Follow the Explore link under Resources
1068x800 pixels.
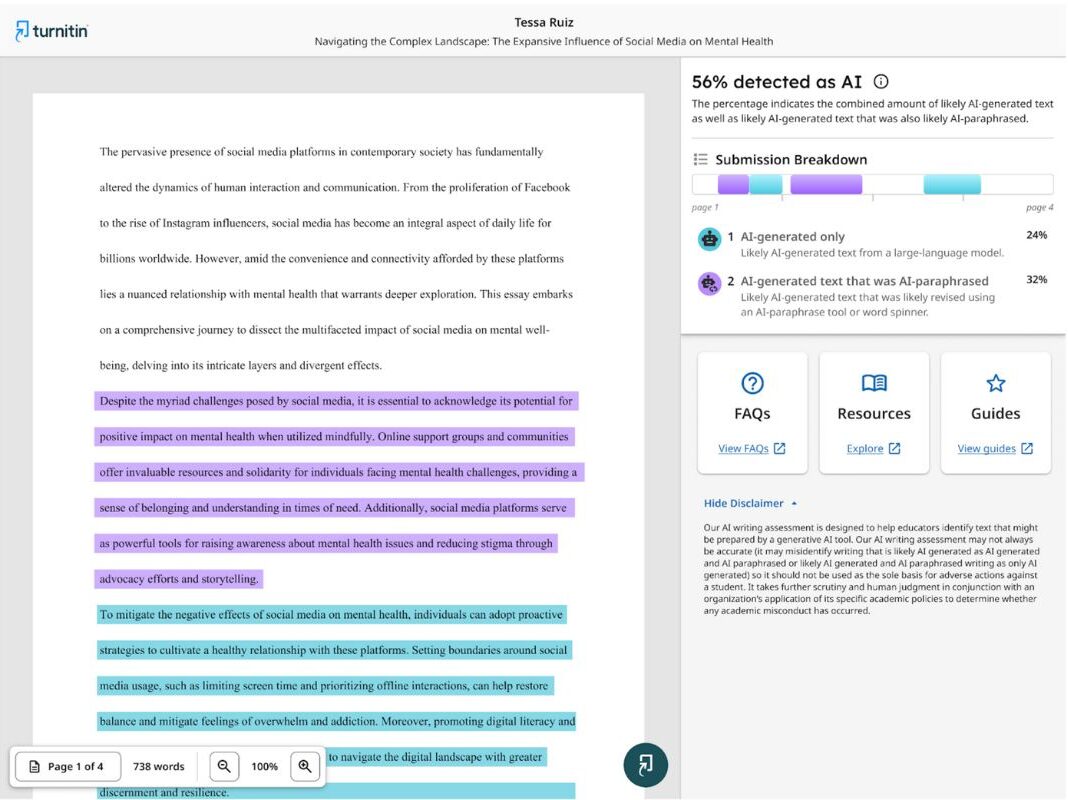[866, 449]
